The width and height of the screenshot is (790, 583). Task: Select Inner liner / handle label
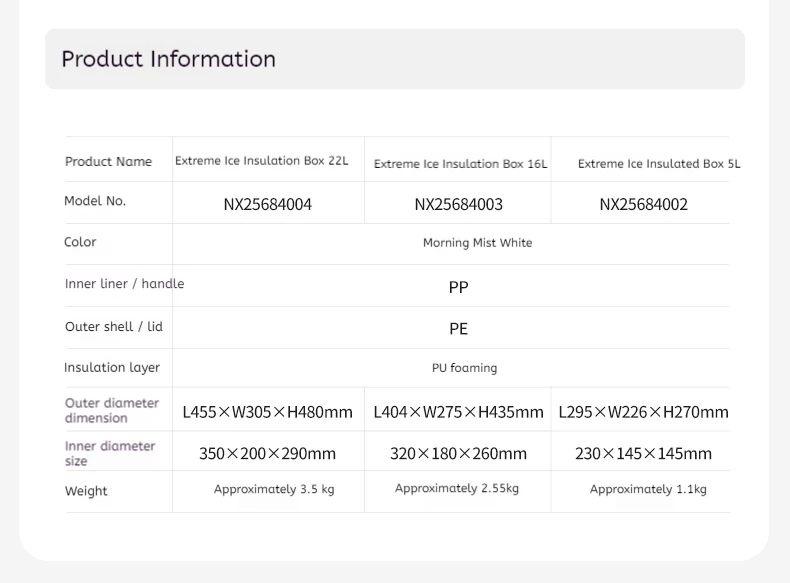click(124, 284)
